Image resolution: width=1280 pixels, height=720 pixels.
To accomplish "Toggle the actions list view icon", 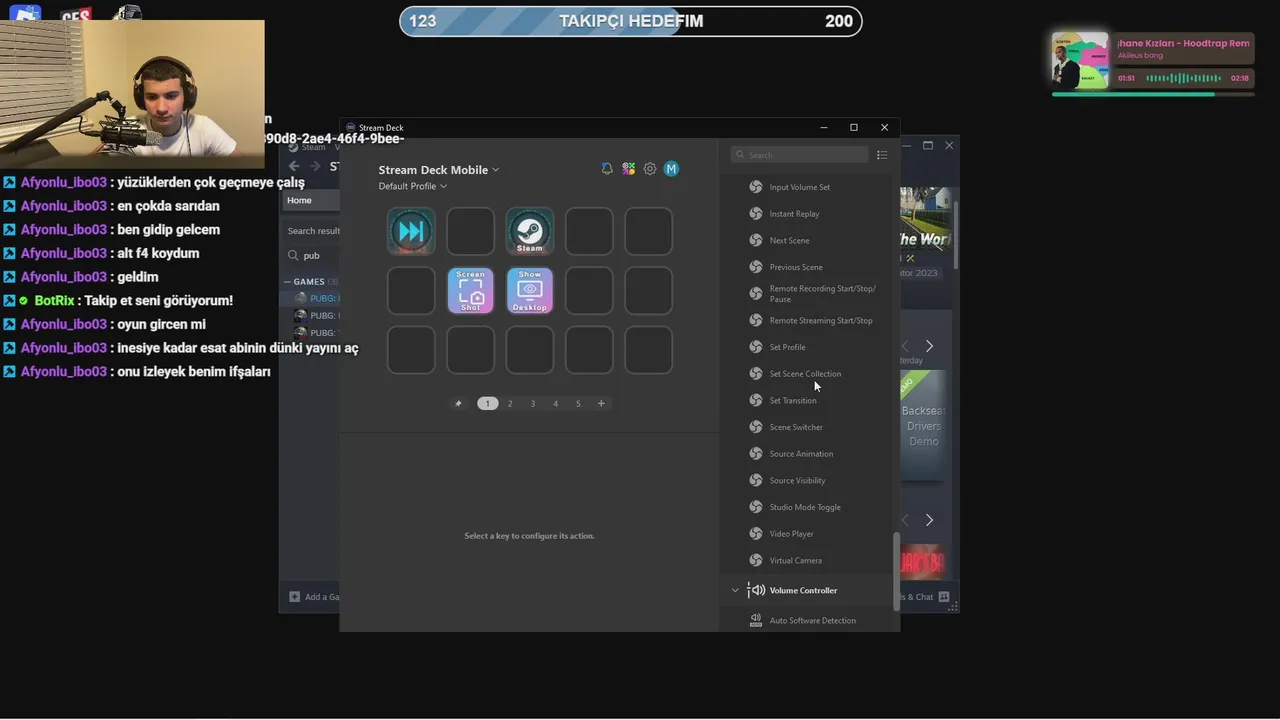I will 882,155.
